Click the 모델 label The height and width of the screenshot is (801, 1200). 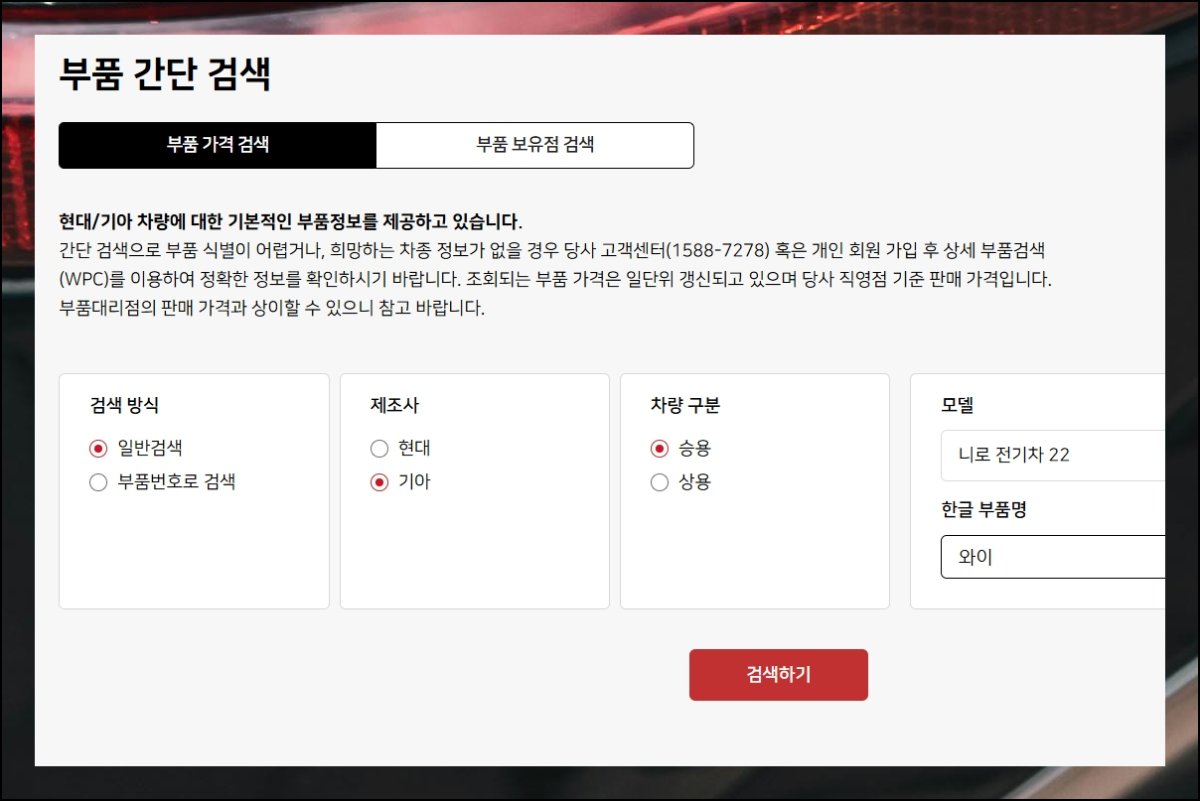957,406
